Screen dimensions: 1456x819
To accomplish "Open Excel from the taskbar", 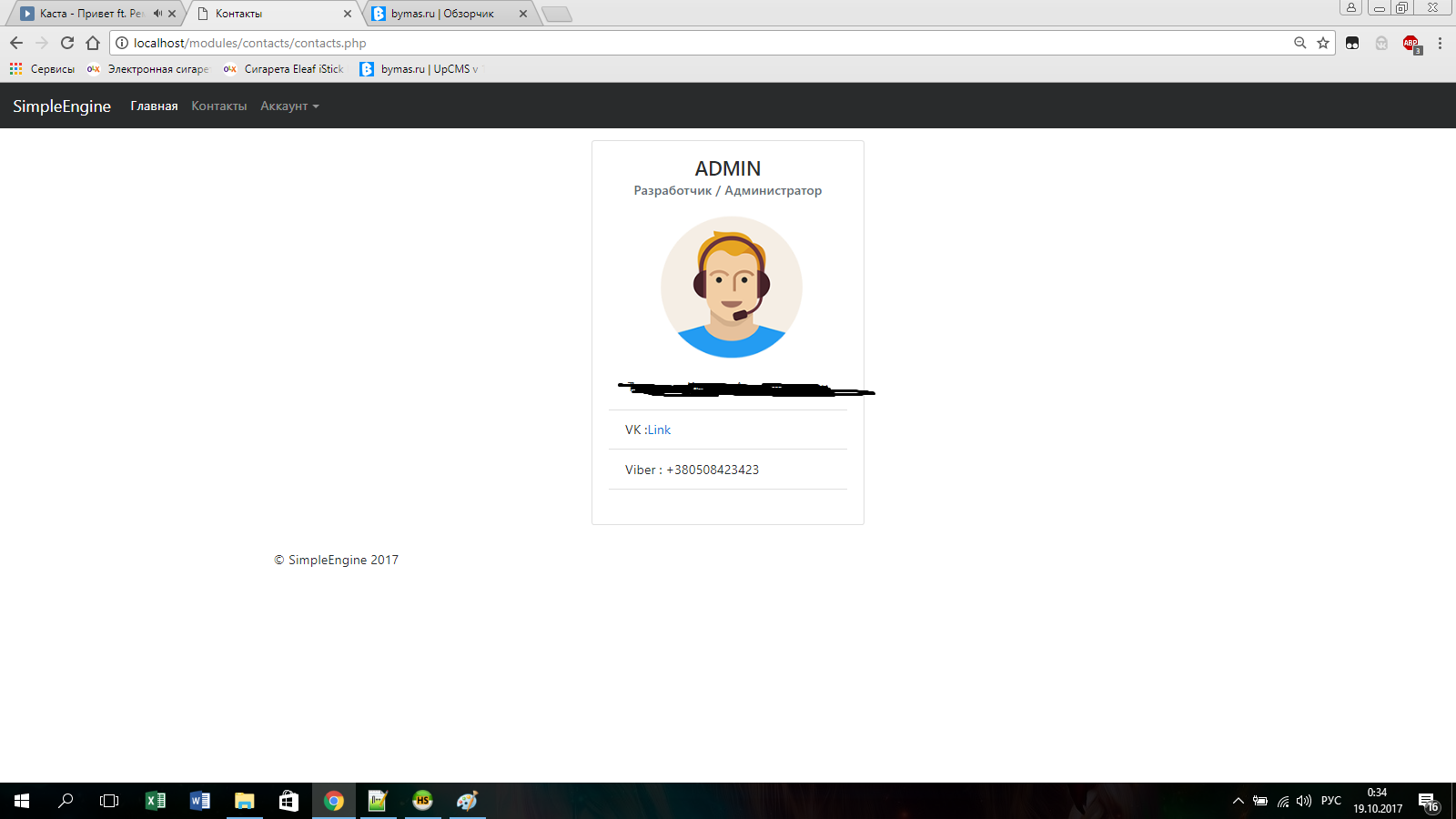I will (156, 801).
